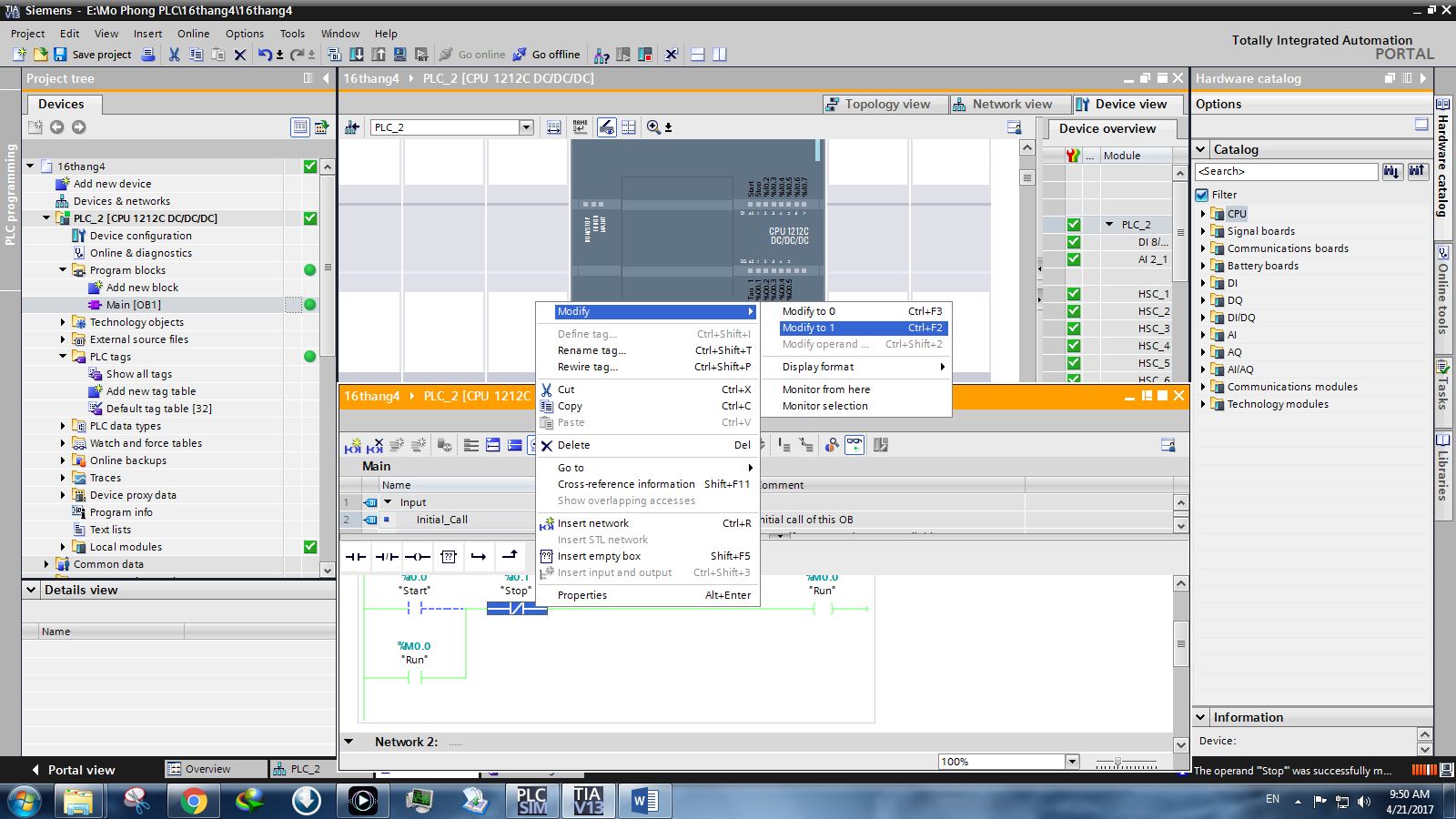1456x819 pixels.
Task: Expand the Technology modules catalog folder
Action: click(1203, 404)
